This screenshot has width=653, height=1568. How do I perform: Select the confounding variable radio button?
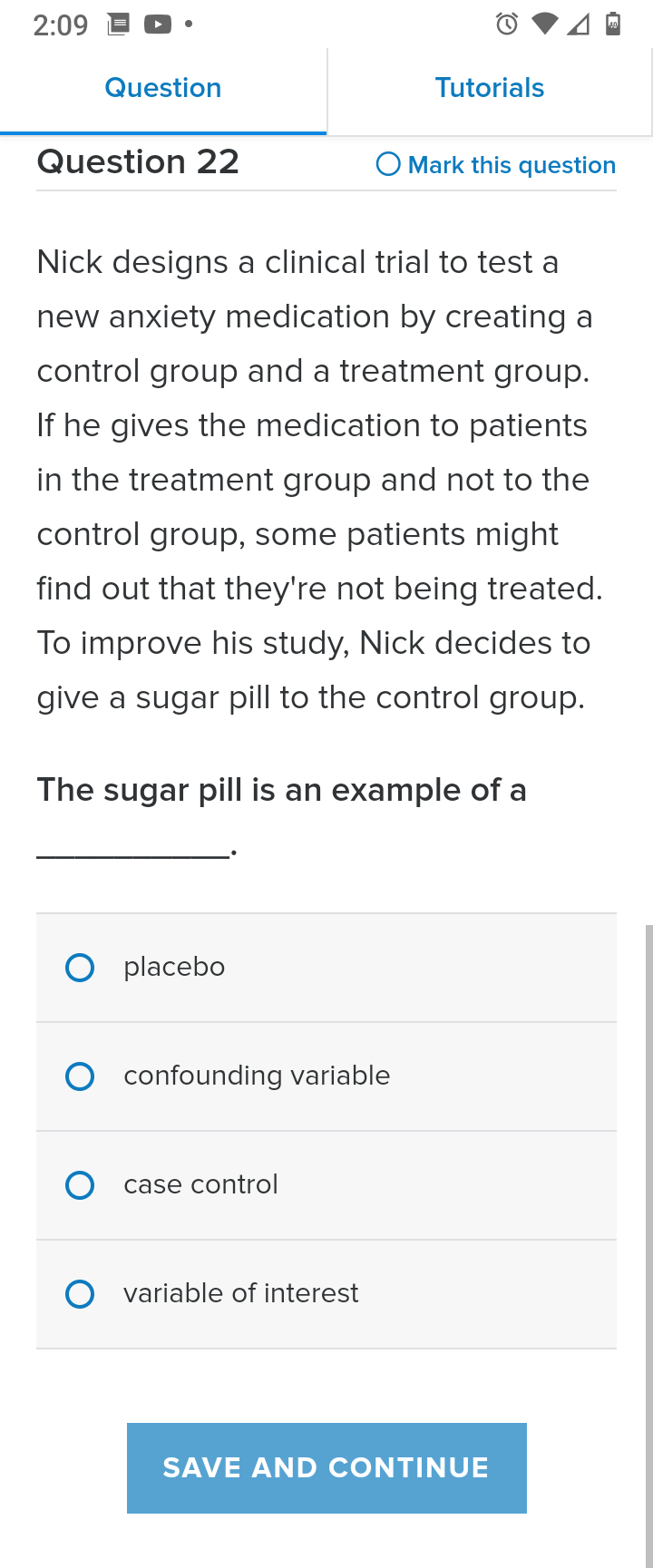click(x=80, y=1076)
